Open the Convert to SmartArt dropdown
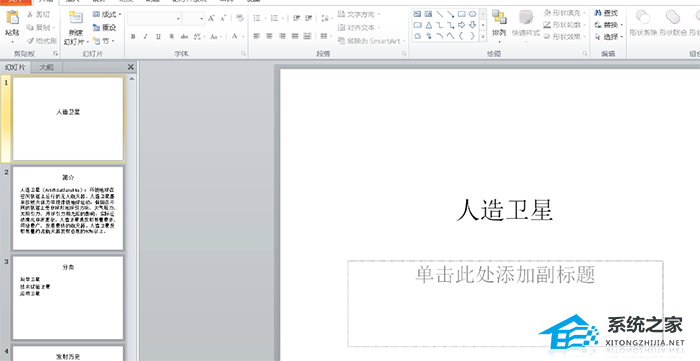The height and width of the screenshot is (361, 700). [x=372, y=41]
